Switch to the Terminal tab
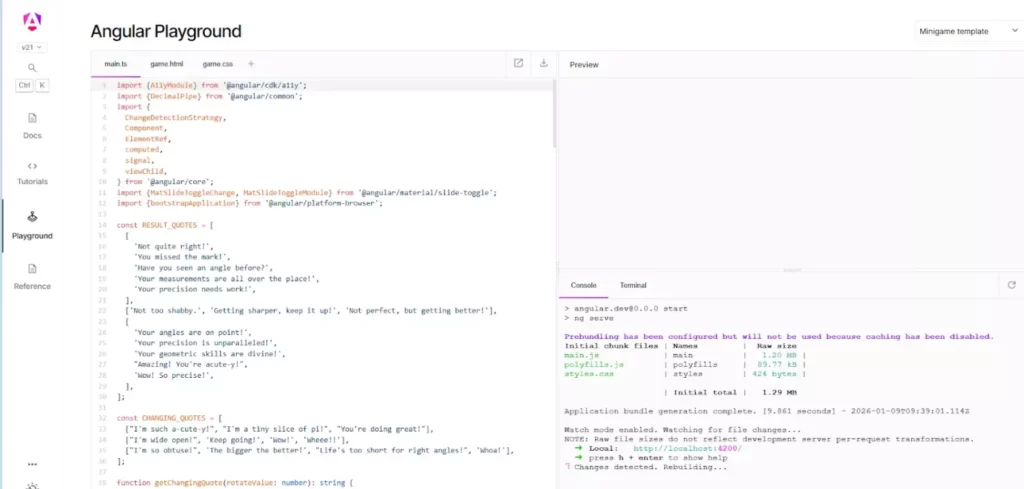Image resolution: width=1024 pixels, height=489 pixels. [633, 285]
